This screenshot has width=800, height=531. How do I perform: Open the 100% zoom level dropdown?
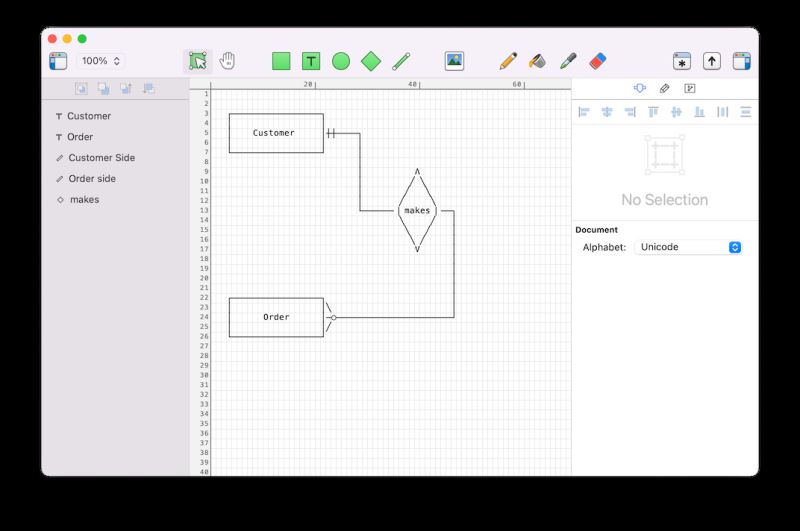101,61
